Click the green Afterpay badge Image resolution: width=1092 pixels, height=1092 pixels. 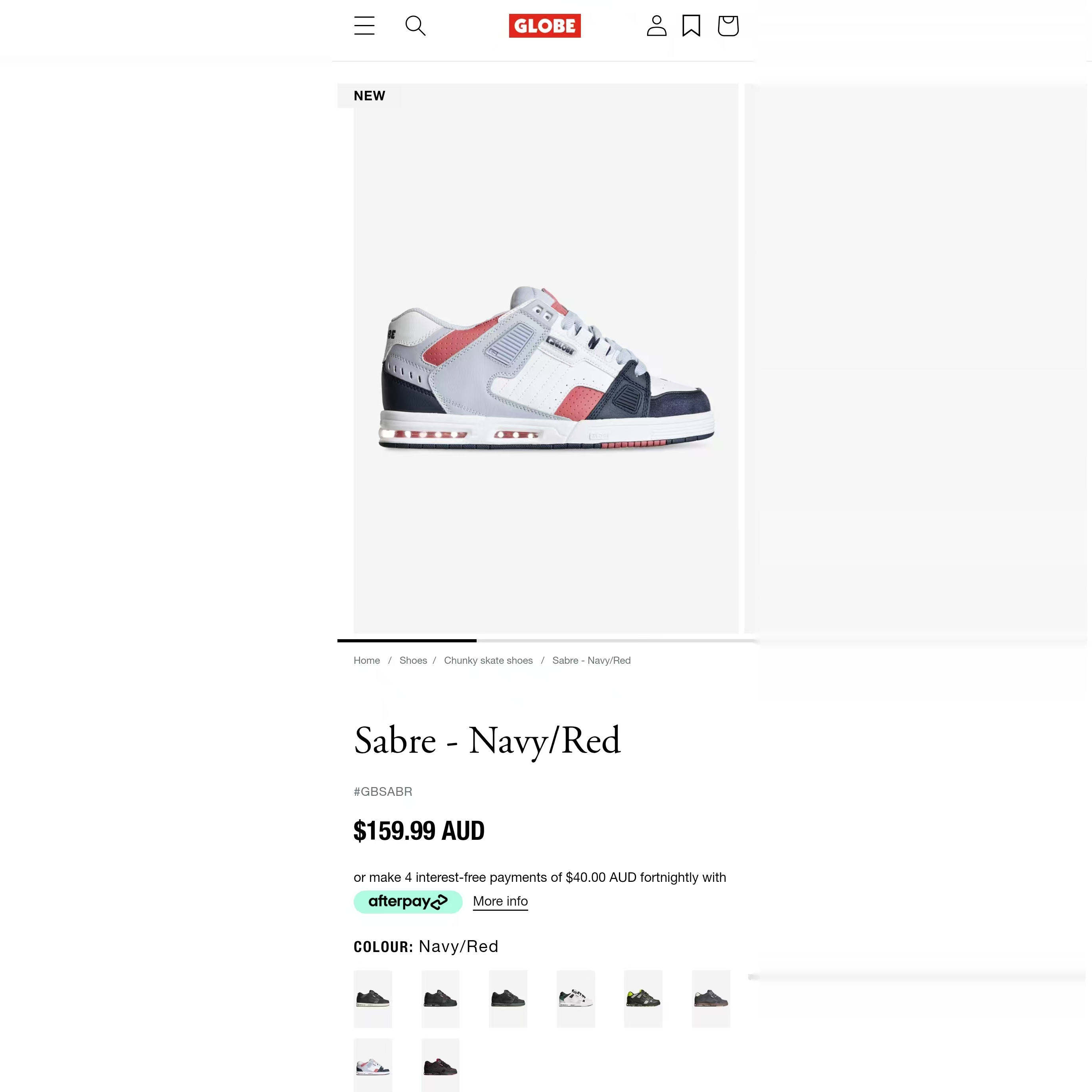click(408, 902)
